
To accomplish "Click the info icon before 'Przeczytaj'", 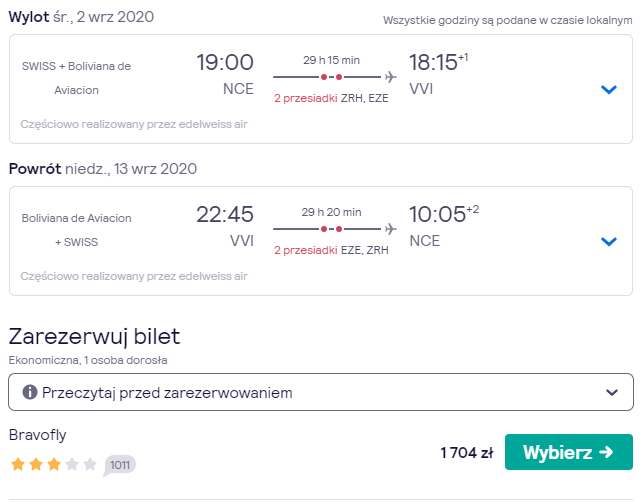I will coord(30,392).
